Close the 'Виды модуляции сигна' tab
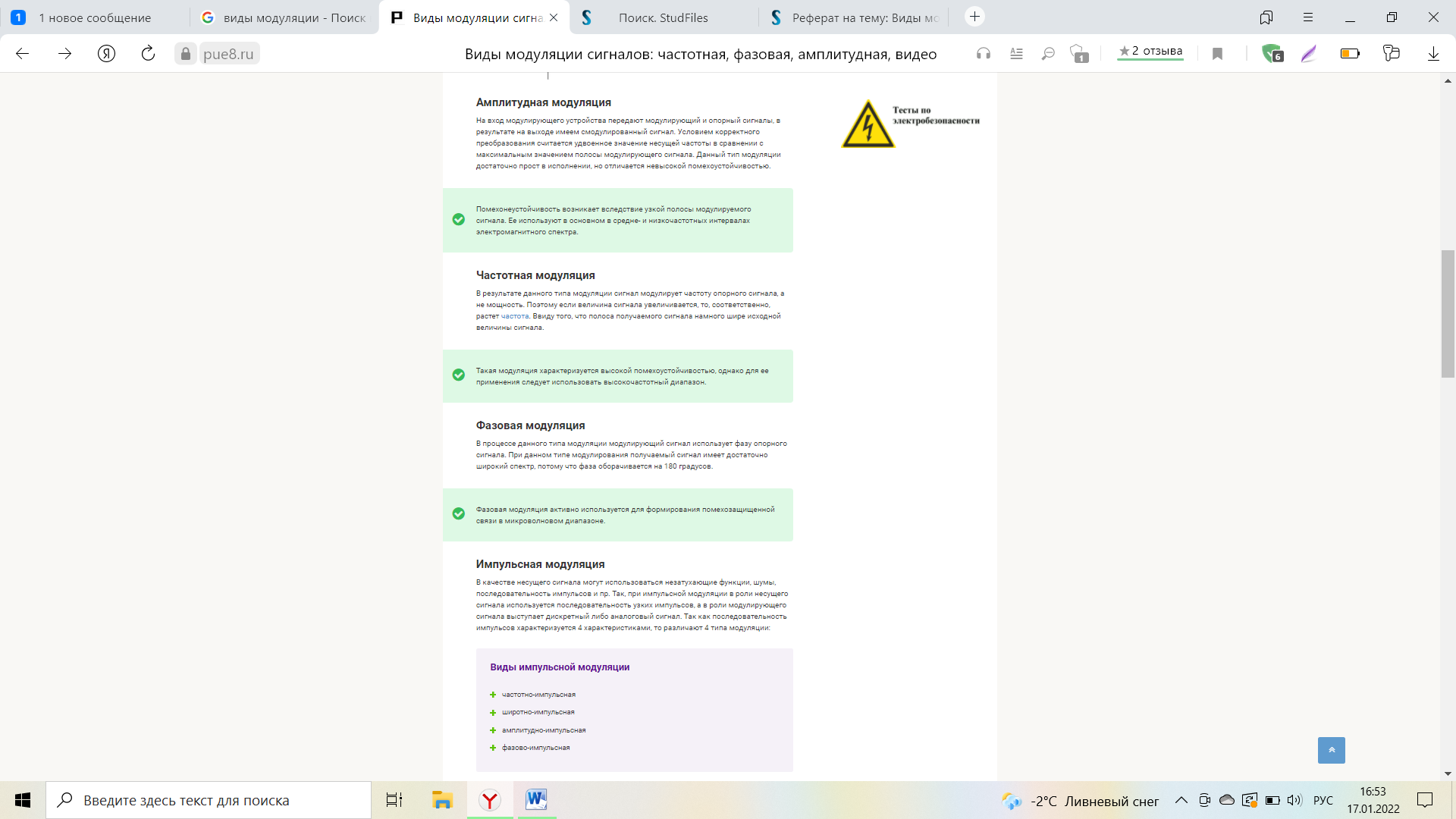 [x=554, y=17]
